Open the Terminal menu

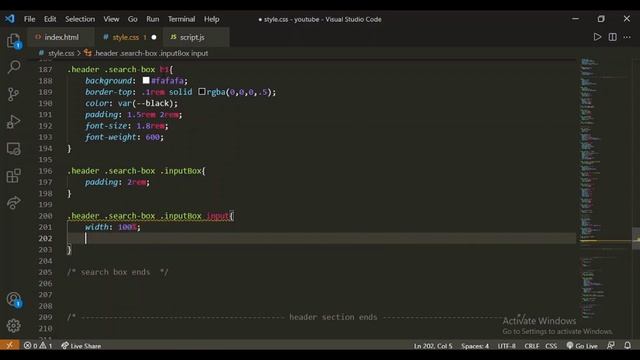182,19
